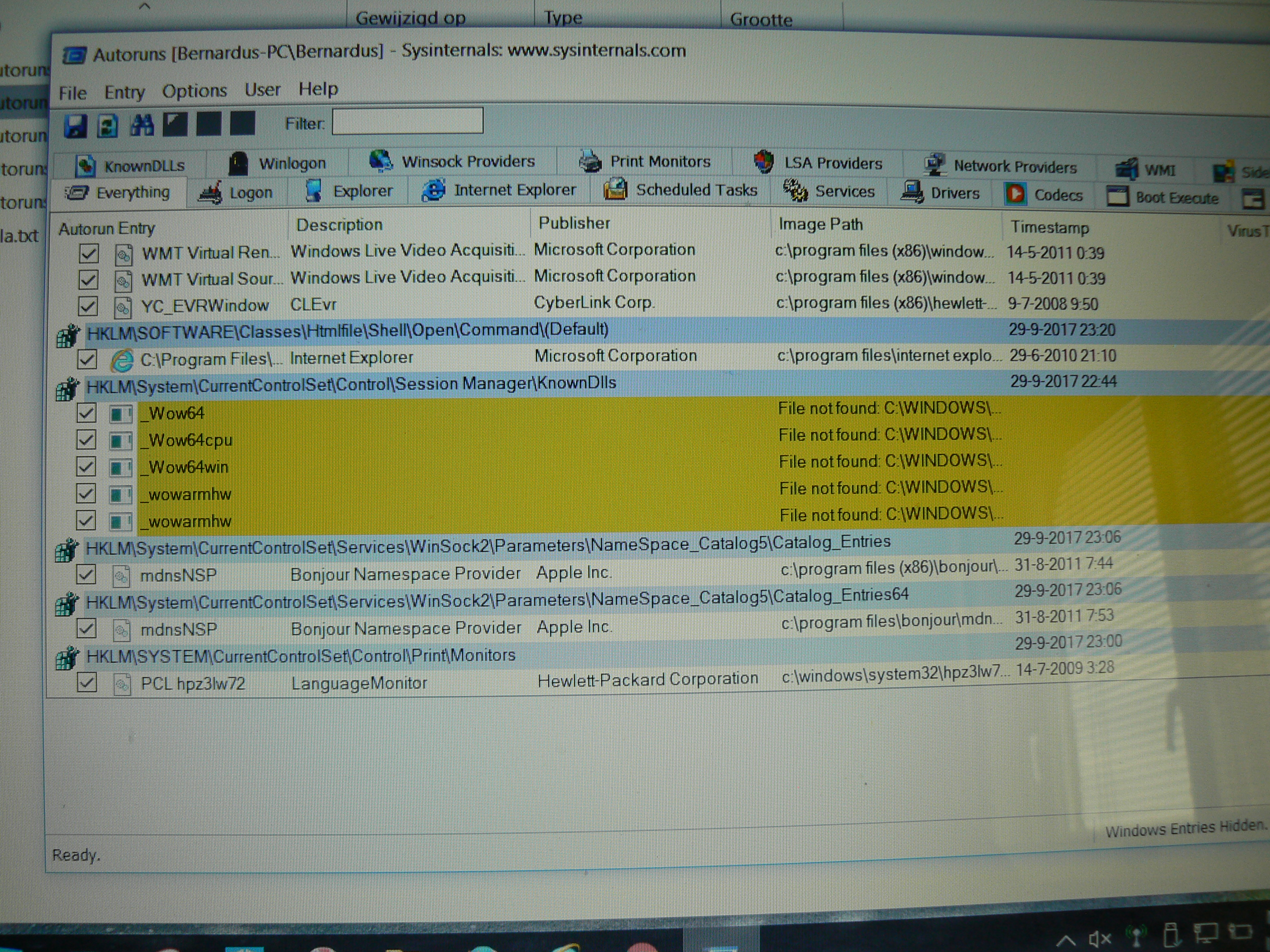
Task: Open the Scheduled Tasks tab
Action: 681,190
